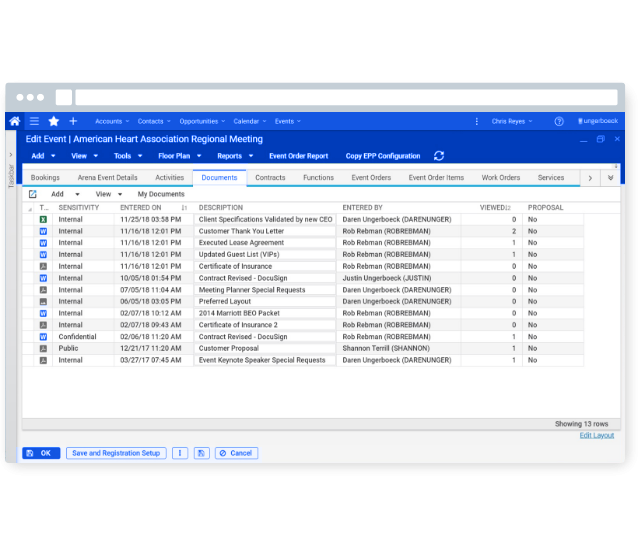Click the Customer Proposal description field

266,348
